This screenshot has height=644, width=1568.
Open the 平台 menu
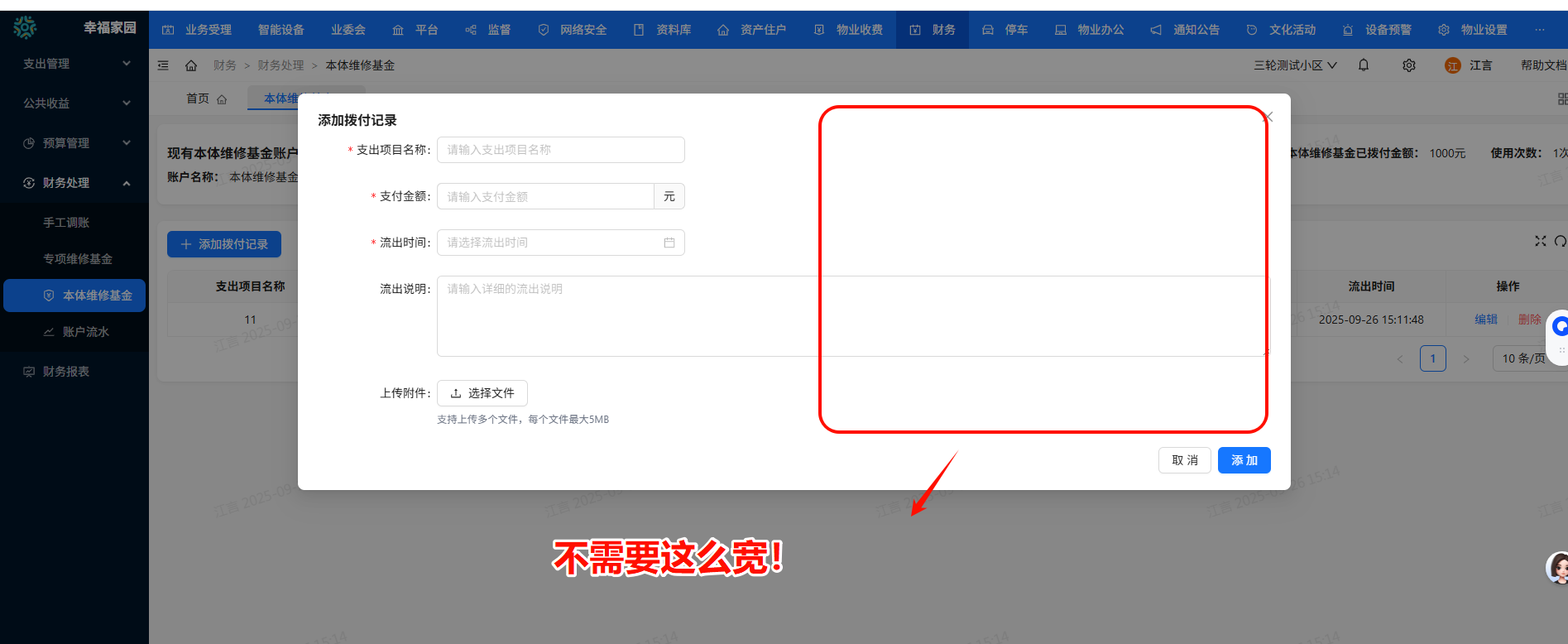415,30
